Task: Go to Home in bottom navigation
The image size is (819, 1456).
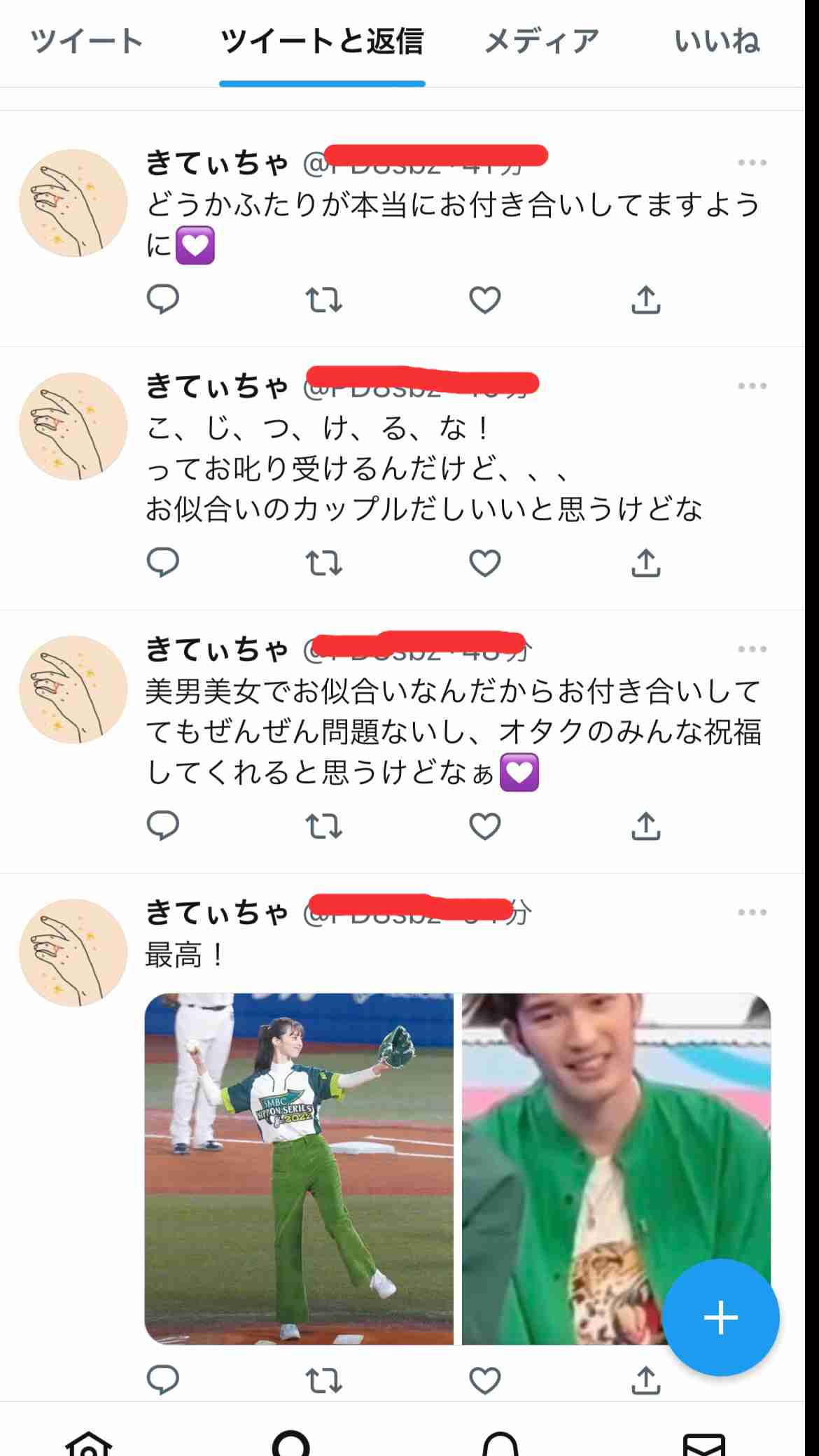Action: coord(89,1443)
